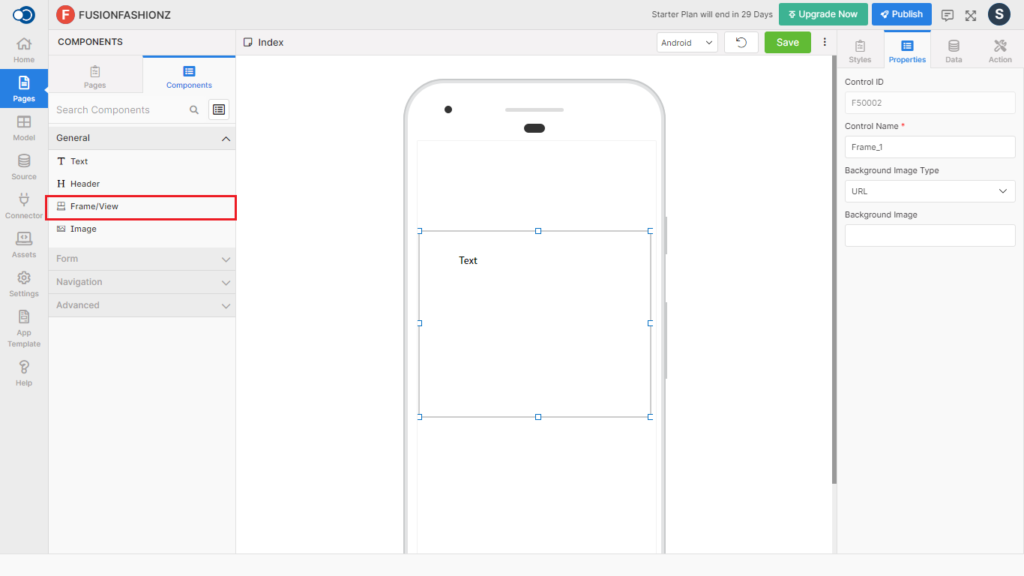The image size is (1024, 576).
Task: Click the Publish button
Action: (x=901, y=14)
